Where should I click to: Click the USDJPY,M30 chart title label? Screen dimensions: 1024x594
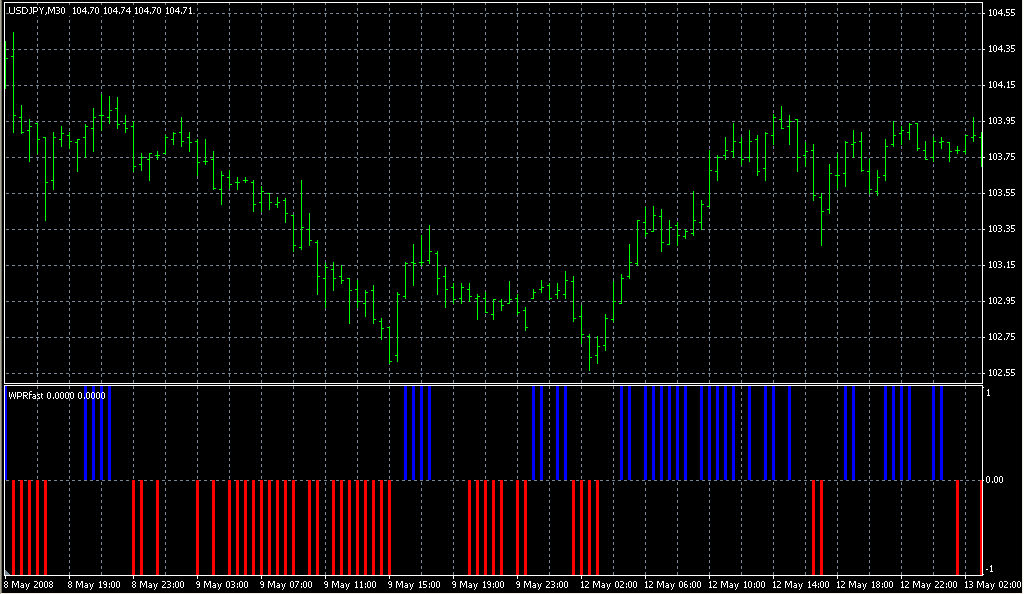pyautogui.click(x=36, y=9)
